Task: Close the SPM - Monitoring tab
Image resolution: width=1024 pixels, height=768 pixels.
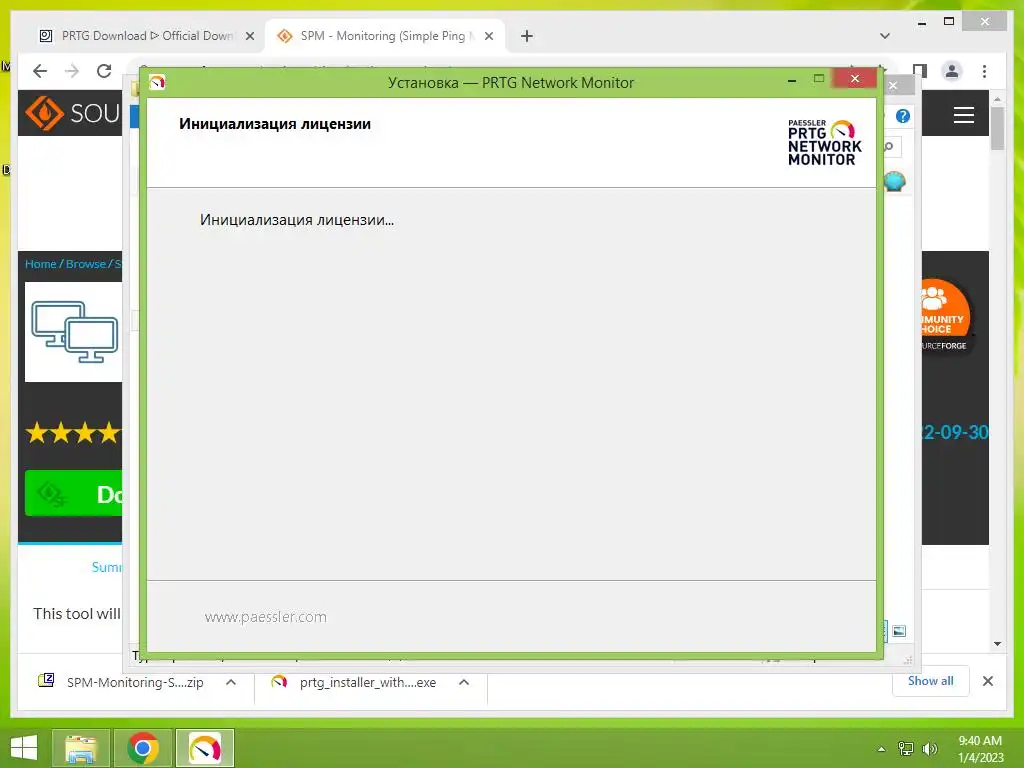Action: [488, 36]
